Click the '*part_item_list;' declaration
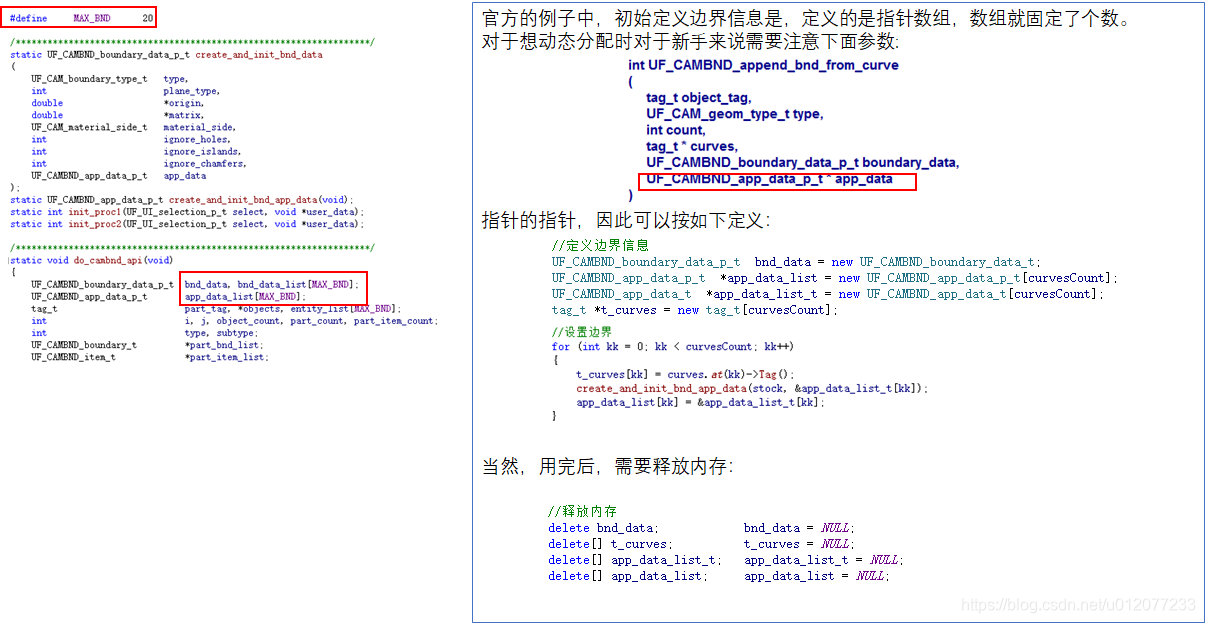The image size is (1205, 623). coord(226,357)
